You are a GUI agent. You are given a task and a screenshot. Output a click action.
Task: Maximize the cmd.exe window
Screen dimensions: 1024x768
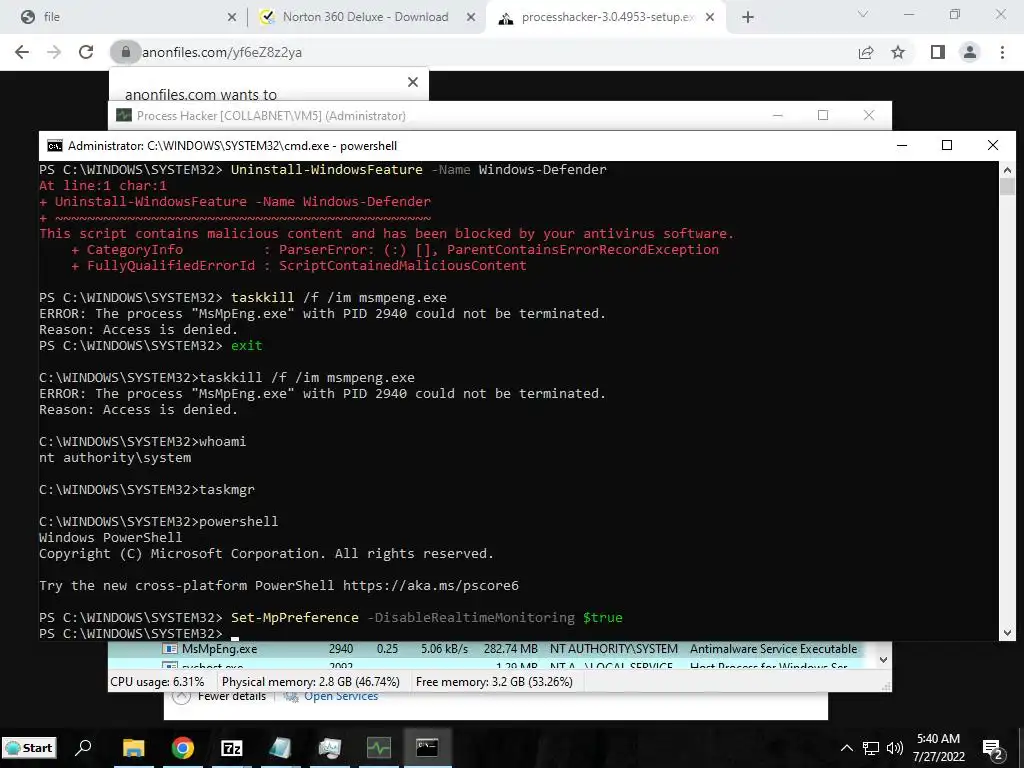(x=947, y=145)
